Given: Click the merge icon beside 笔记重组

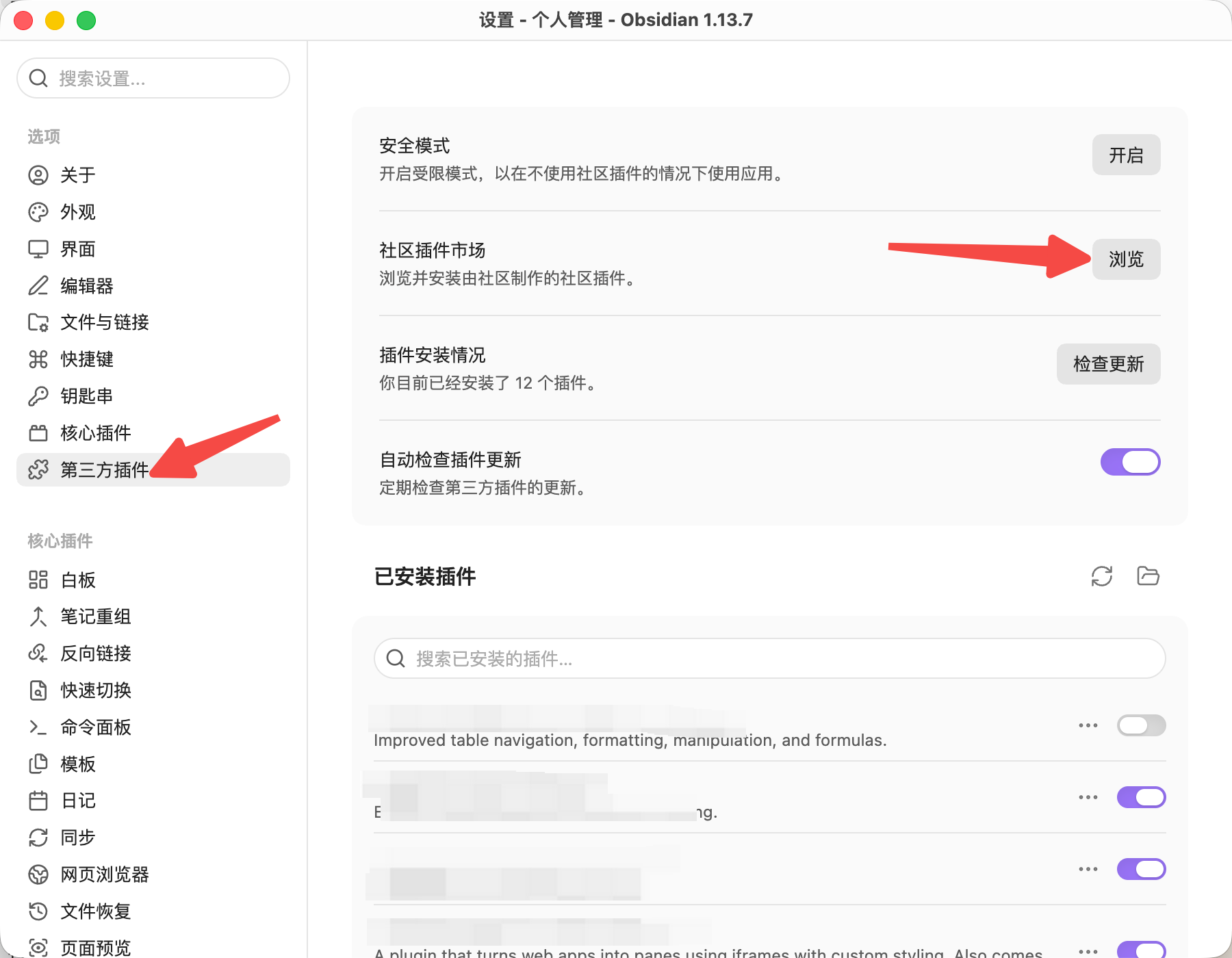Looking at the screenshot, I should [x=38, y=617].
